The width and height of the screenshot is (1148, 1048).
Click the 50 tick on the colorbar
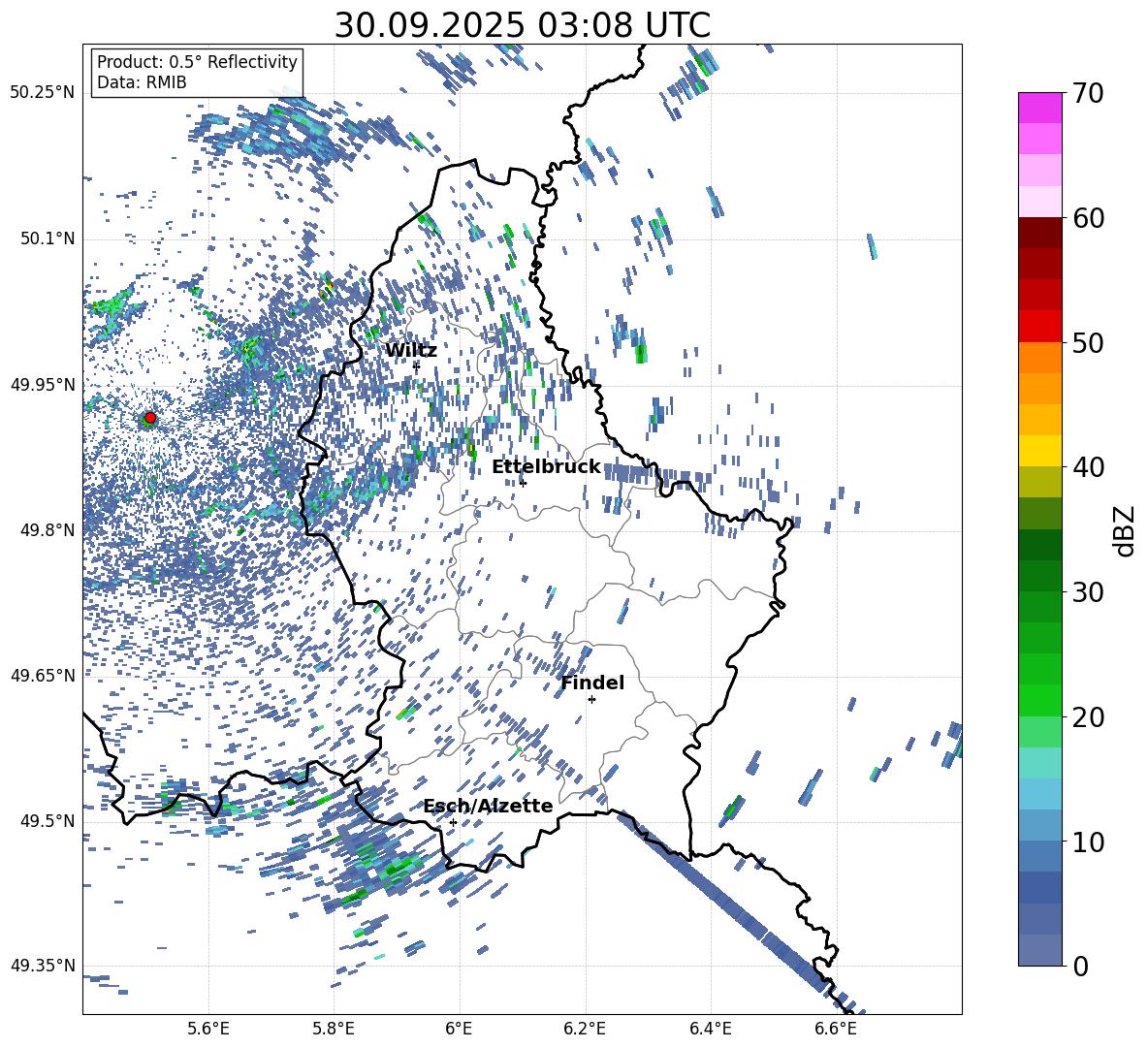tap(1088, 342)
